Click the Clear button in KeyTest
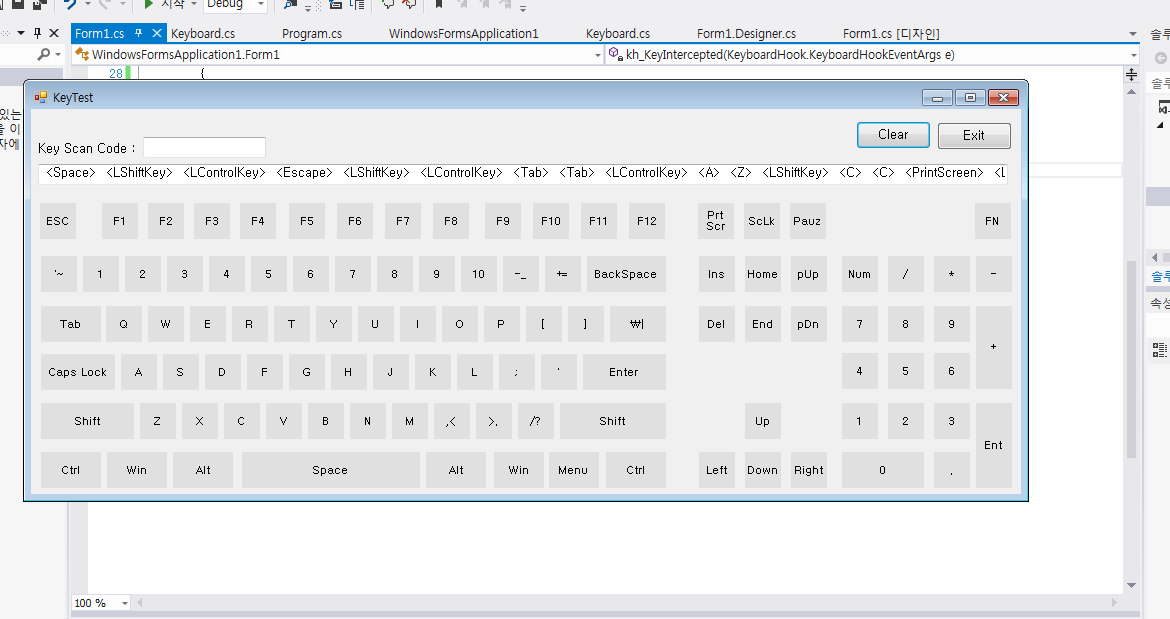The image size is (1170, 619). coord(893,135)
